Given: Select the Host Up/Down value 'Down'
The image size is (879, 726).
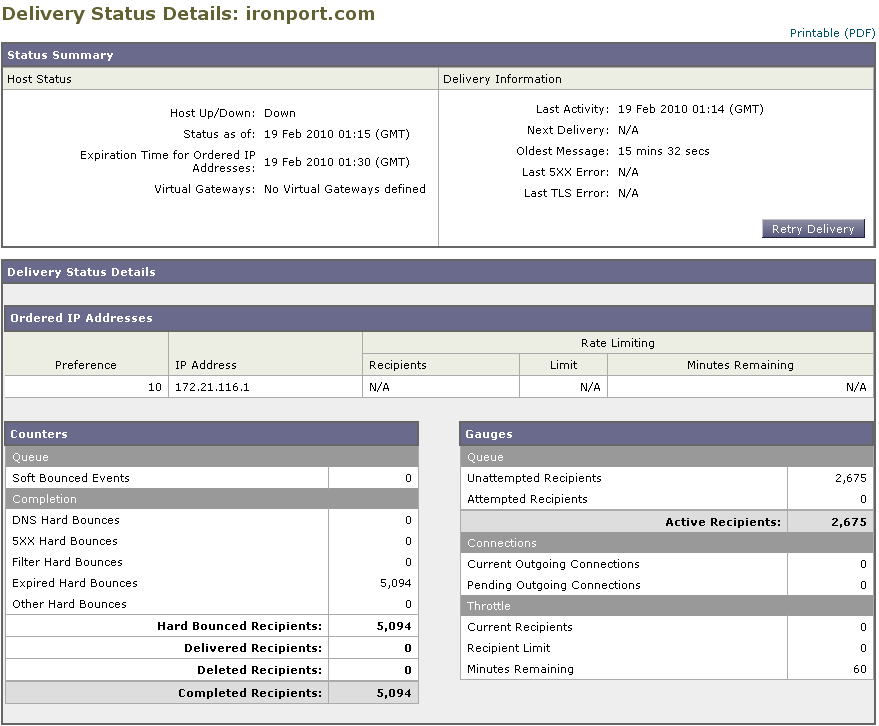Looking at the screenshot, I should tap(280, 113).
